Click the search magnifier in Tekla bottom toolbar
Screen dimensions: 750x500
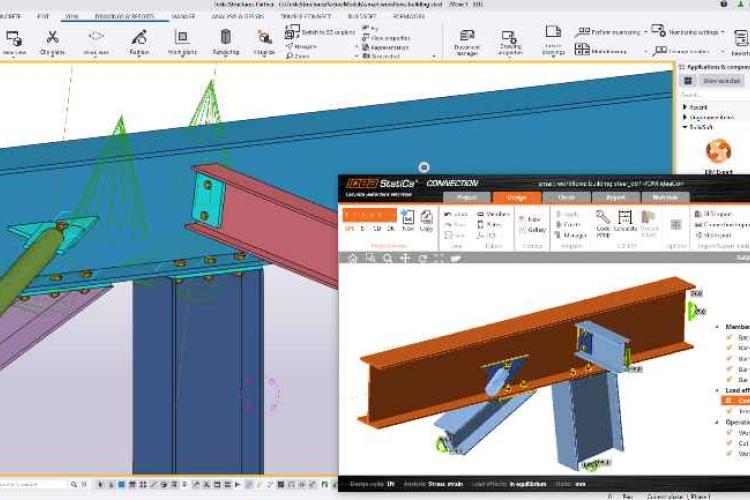(x=74, y=485)
